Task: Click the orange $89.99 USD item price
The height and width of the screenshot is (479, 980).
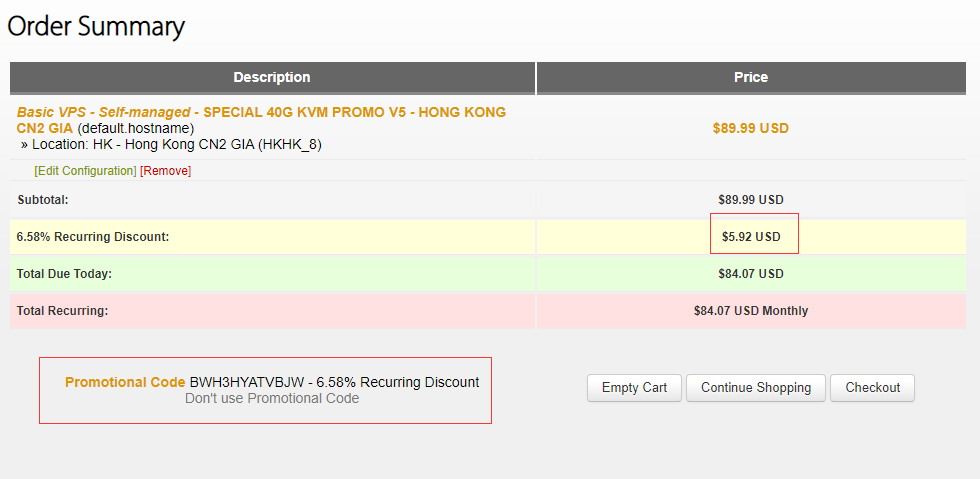Action: click(x=751, y=128)
